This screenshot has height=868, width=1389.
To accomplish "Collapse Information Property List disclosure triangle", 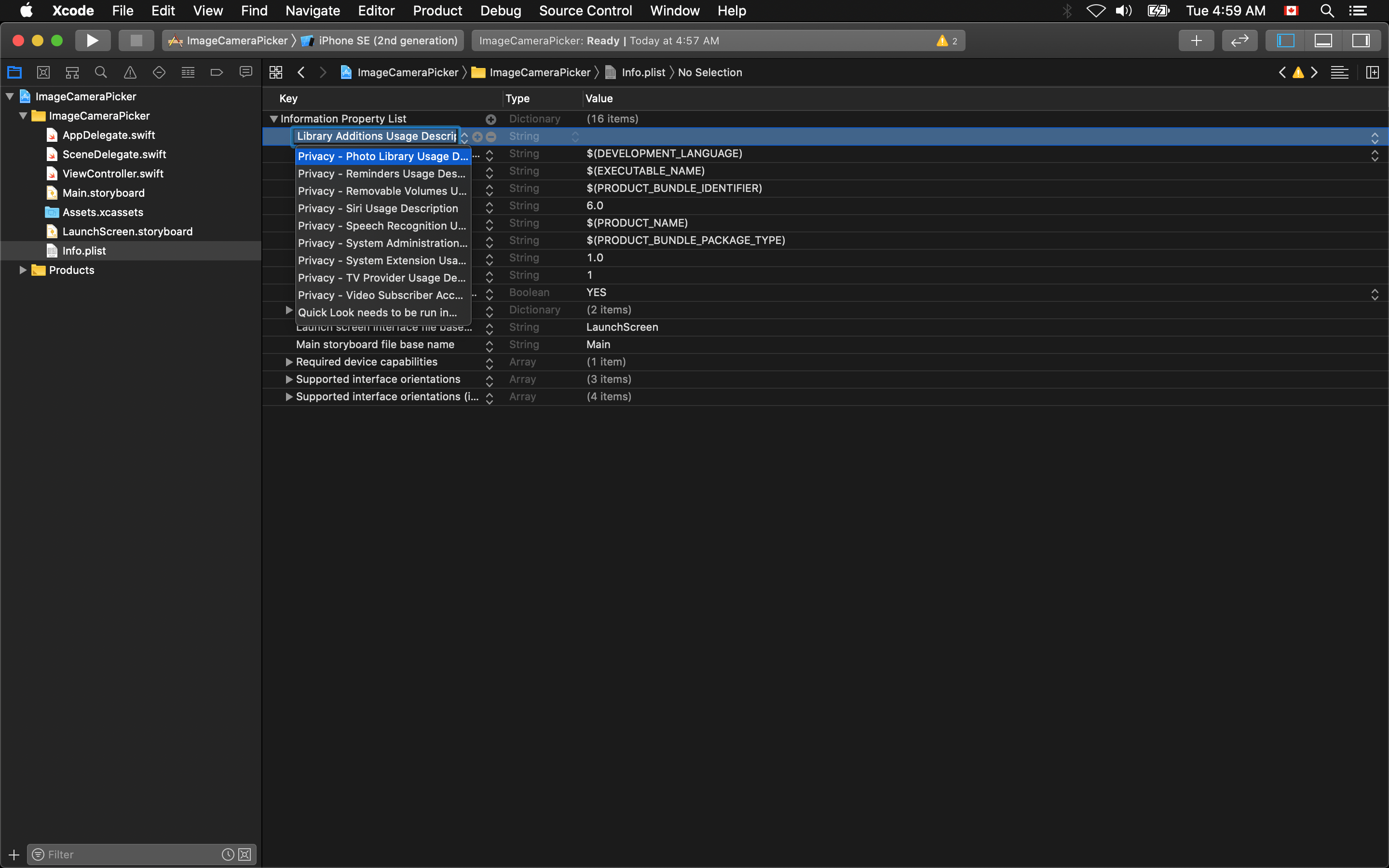I will 274,119.
